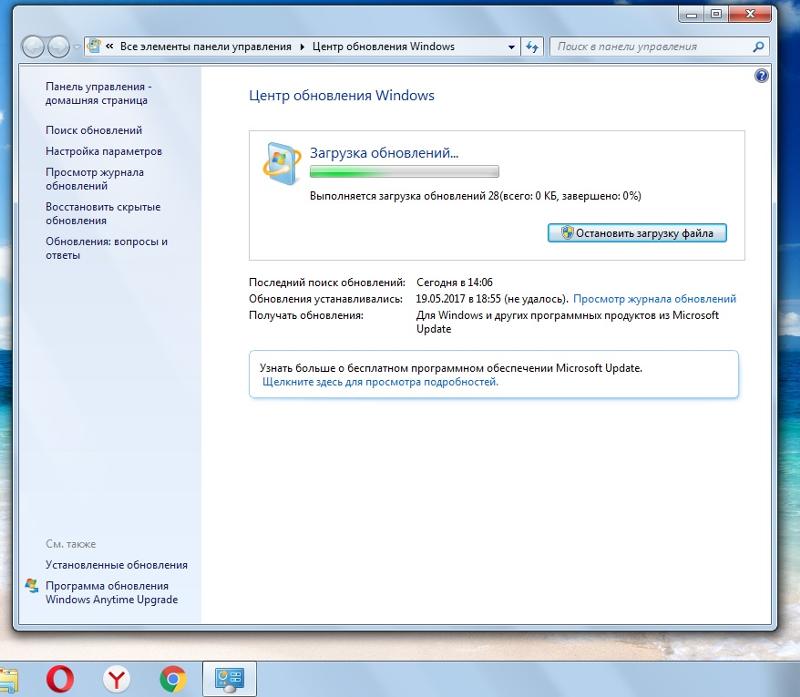
Task: Restore down the window size
Action: (x=716, y=14)
